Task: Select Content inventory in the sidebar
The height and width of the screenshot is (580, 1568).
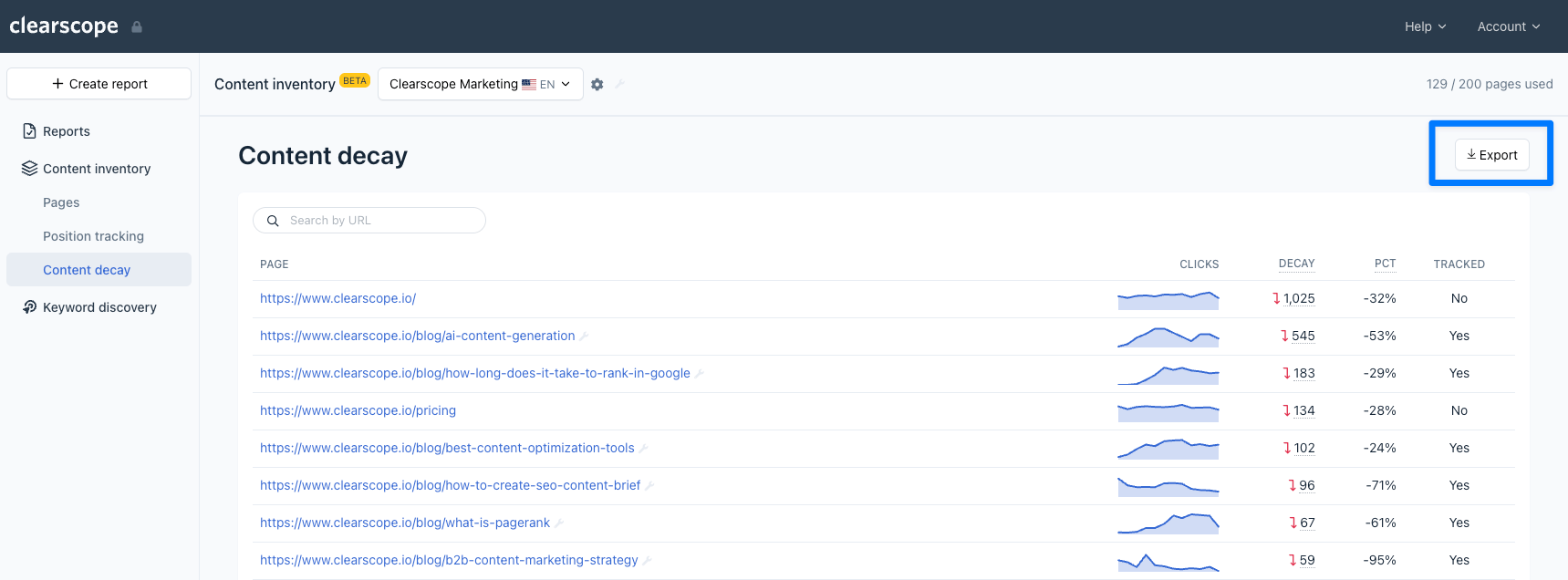Action: 97,169
